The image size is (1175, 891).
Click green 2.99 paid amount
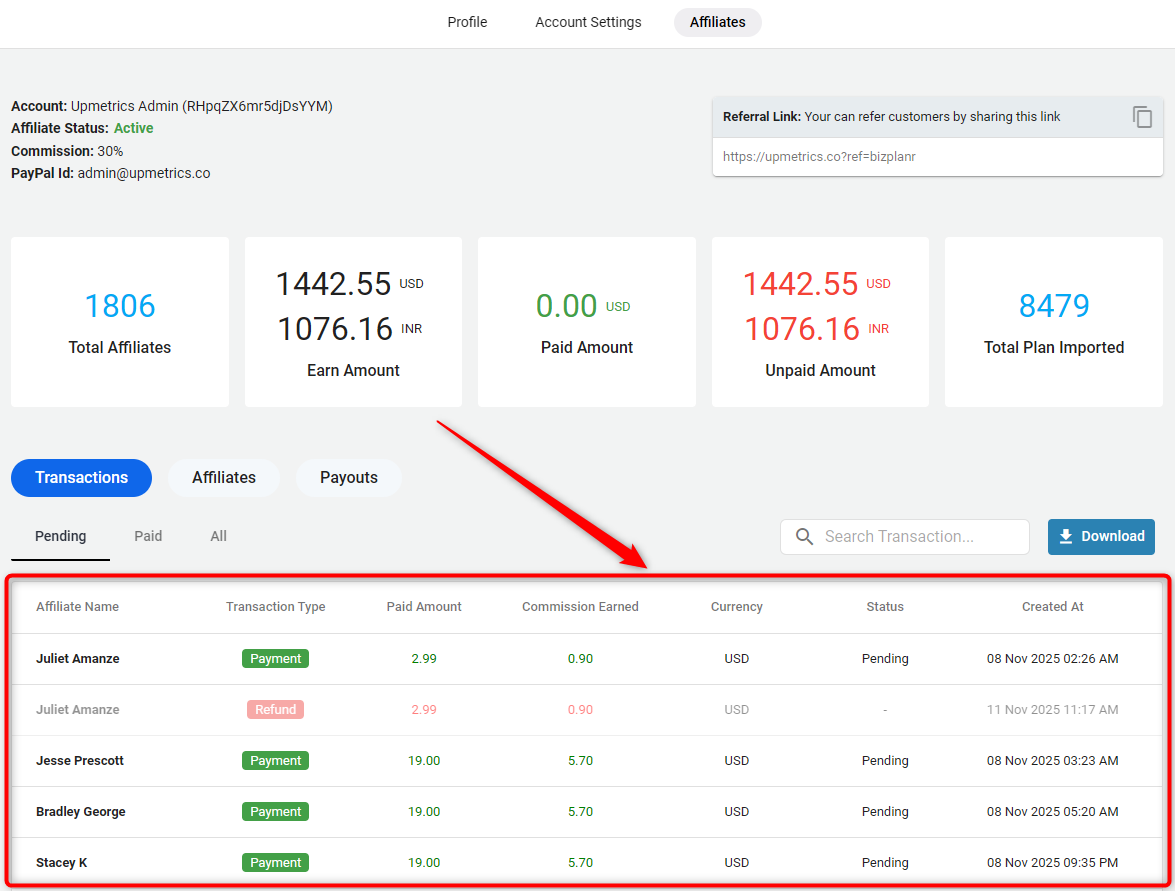pos(424,659)
